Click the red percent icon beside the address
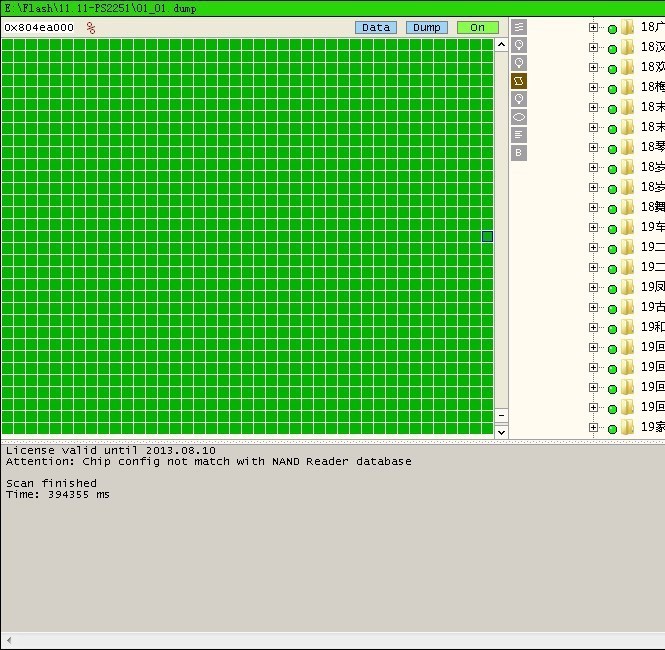This screenshot has width=665, height=650. (91, 28)
